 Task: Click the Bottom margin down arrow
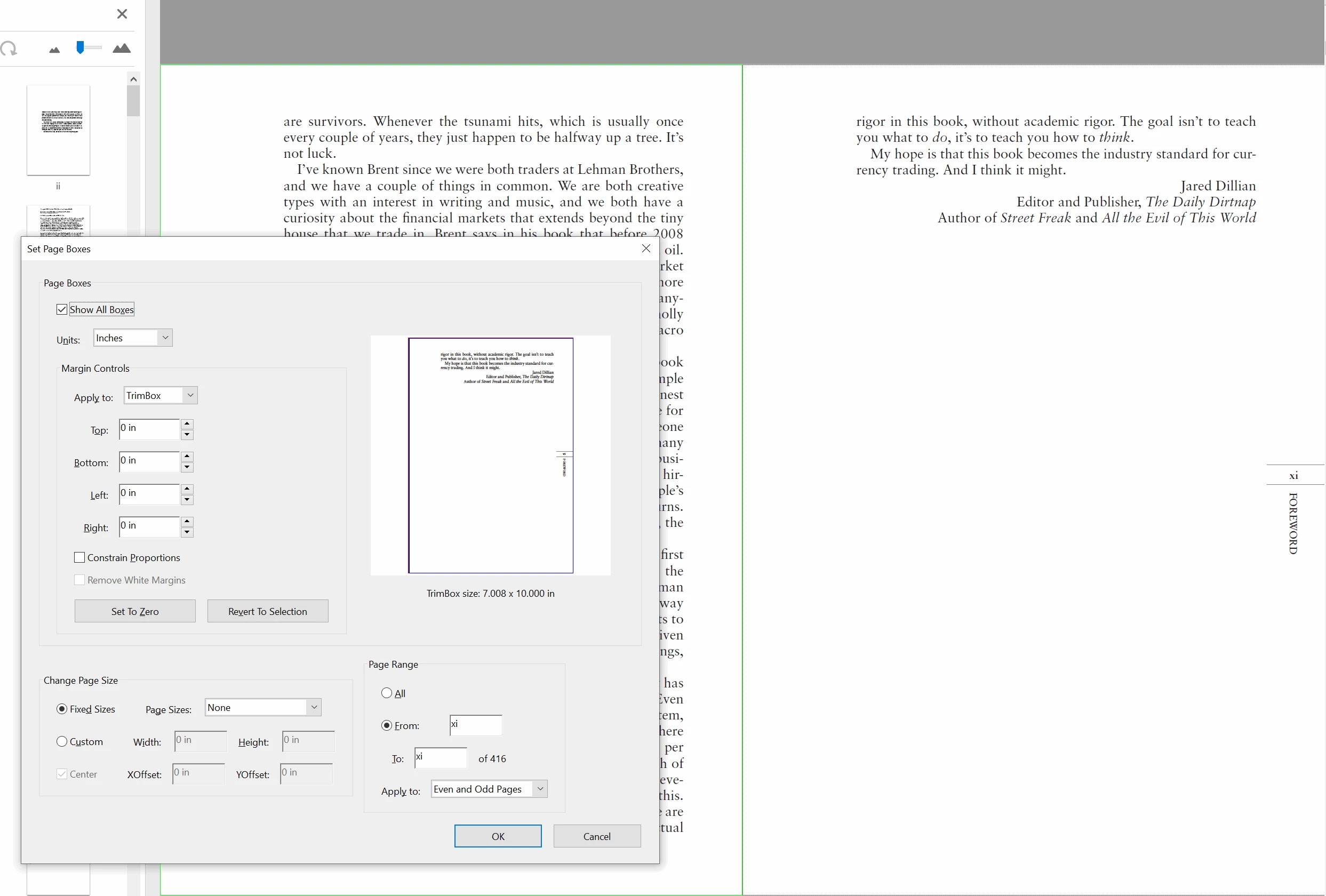(187, 468)
